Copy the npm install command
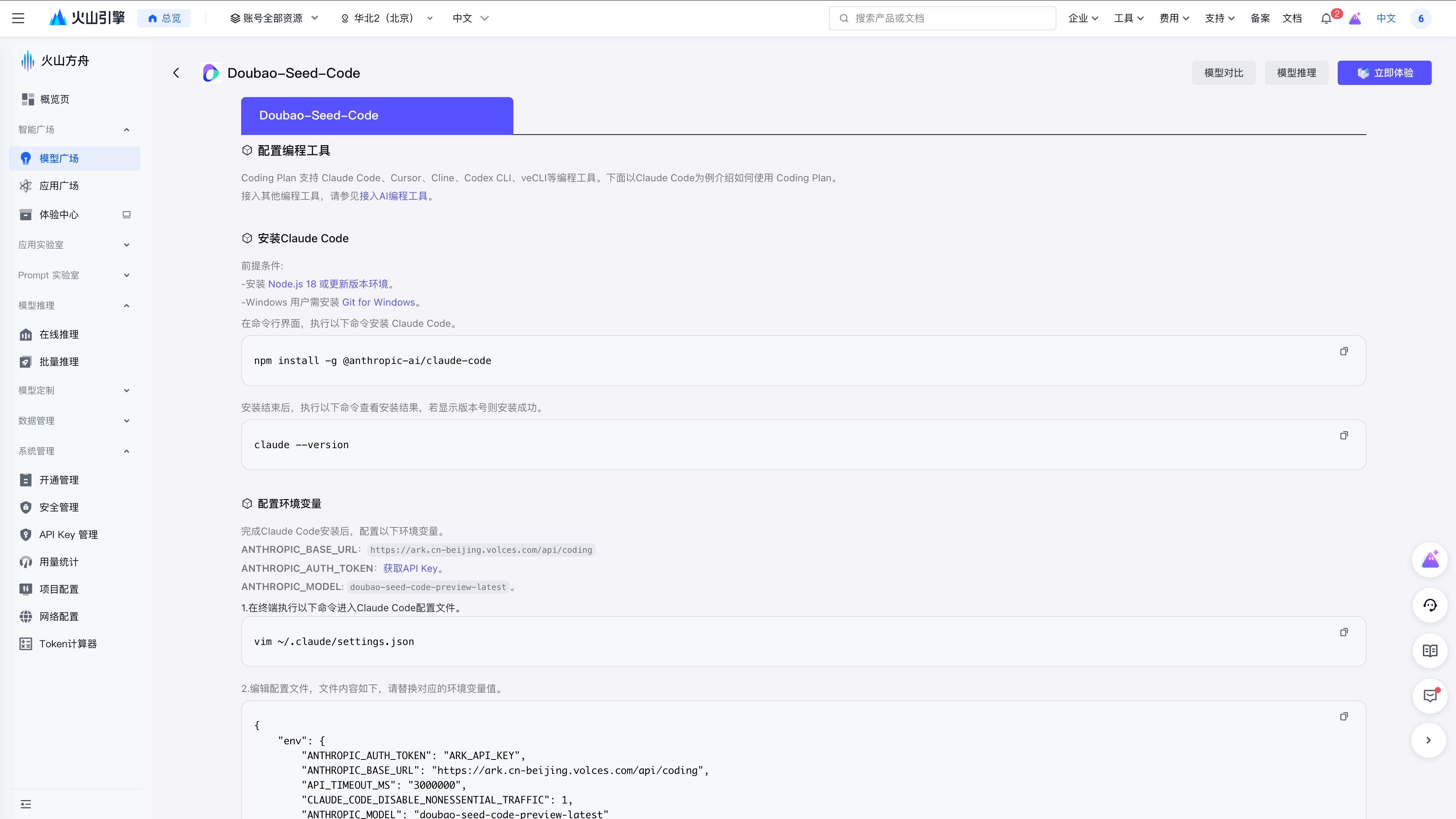Viewport: 1456px width, 819px height. [1343, 351]
